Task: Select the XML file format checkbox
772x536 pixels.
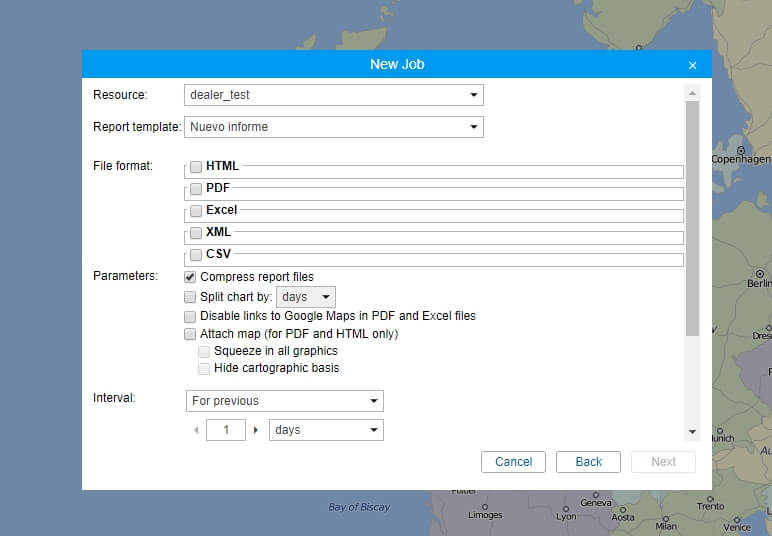Action: [x=196, y=233]
